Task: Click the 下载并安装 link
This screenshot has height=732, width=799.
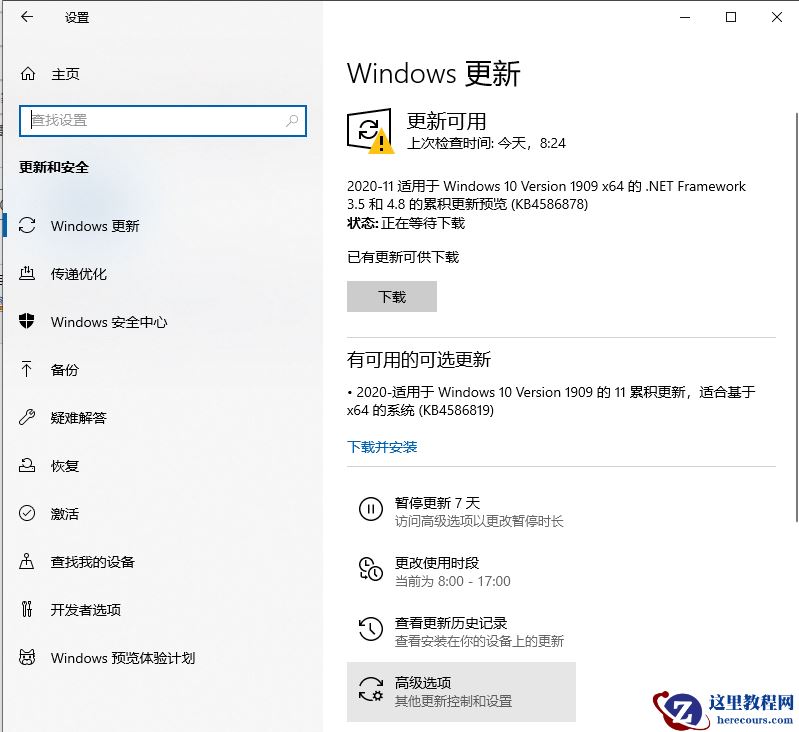Action: pos(382,447)
